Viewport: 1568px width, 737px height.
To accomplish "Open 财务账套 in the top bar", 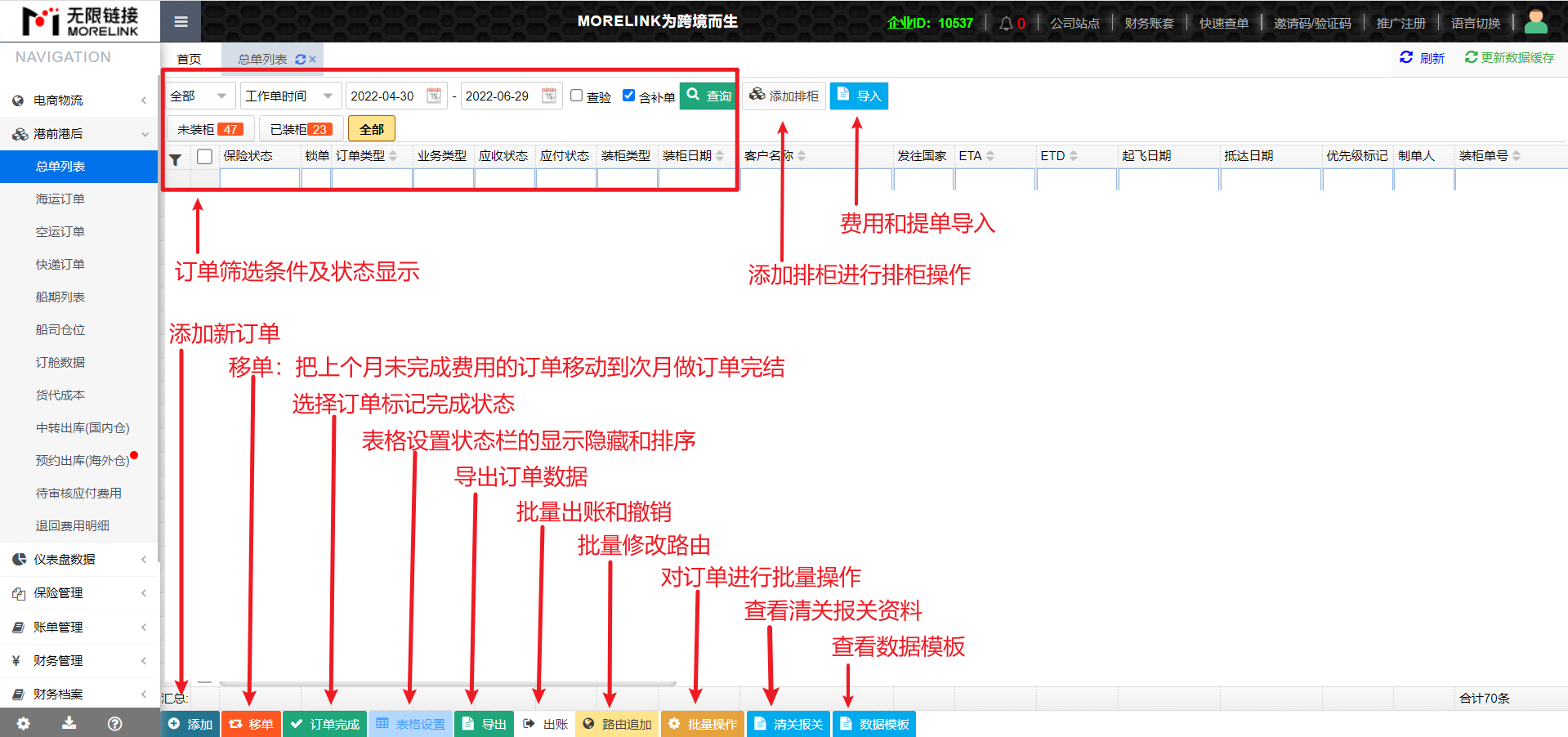I will pos(1149,23).
